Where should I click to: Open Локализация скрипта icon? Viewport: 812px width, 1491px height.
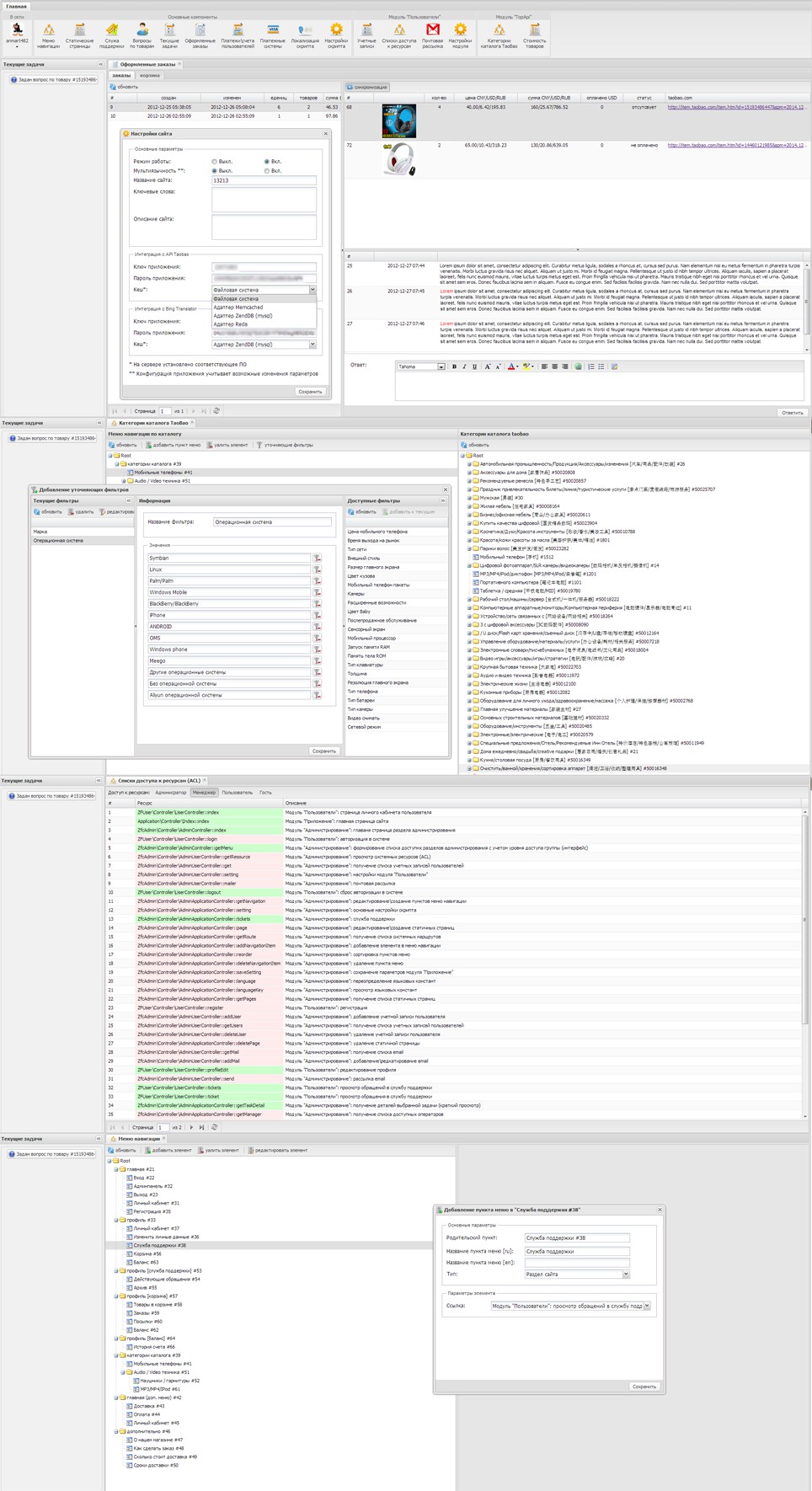(305, 35)
